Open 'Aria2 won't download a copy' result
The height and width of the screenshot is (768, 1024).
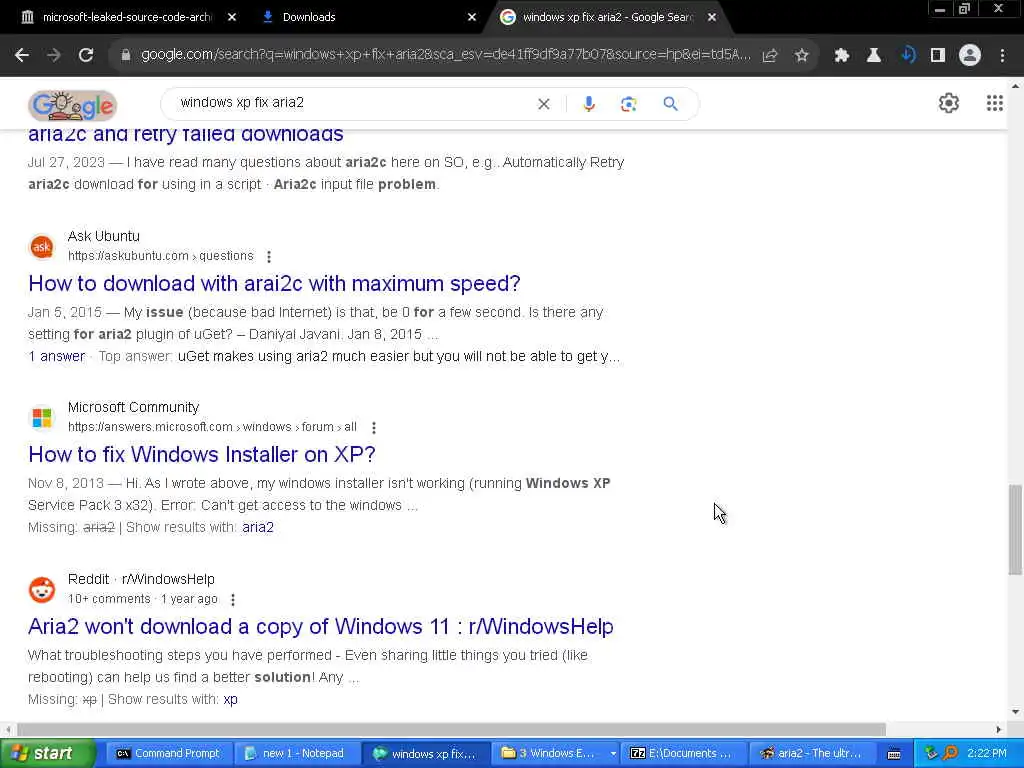321,627
